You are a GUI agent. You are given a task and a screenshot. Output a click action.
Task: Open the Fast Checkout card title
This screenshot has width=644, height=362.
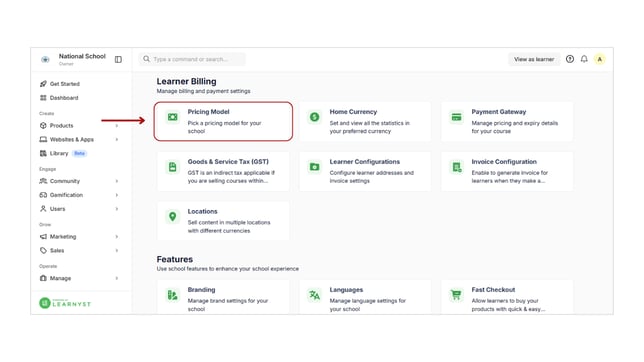(493, 290)
